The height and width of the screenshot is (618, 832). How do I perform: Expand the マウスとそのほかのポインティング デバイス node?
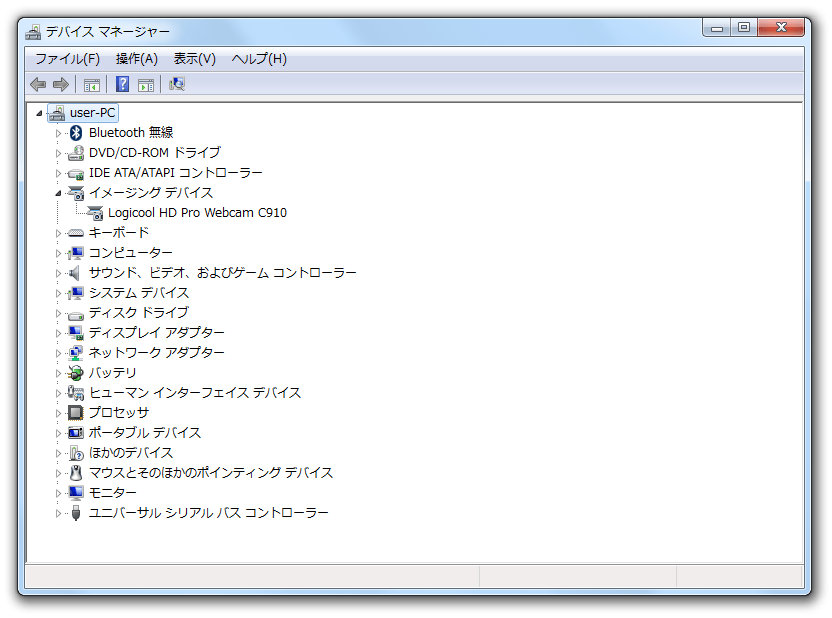58,473
